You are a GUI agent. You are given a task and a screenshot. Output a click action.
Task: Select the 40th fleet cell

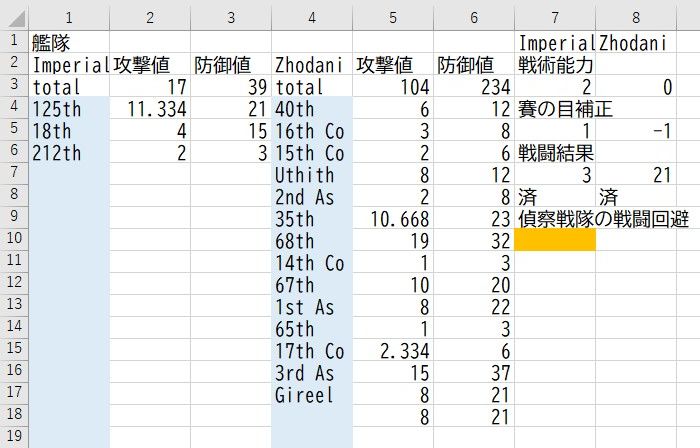point(312,108)
